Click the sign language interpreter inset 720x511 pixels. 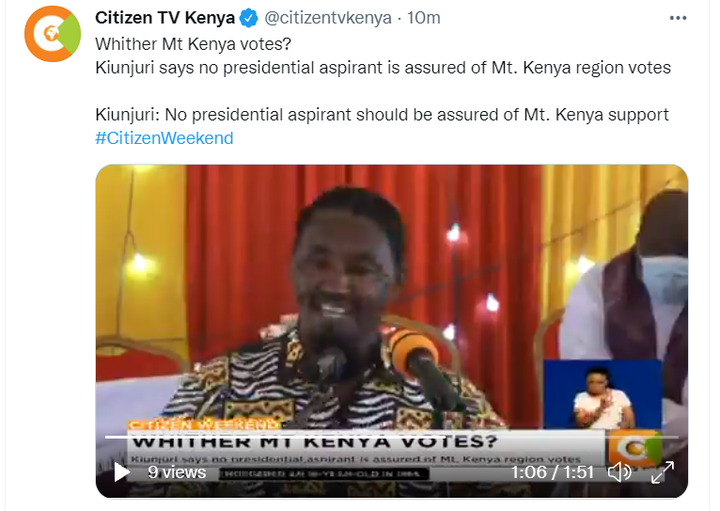point(602,394)
